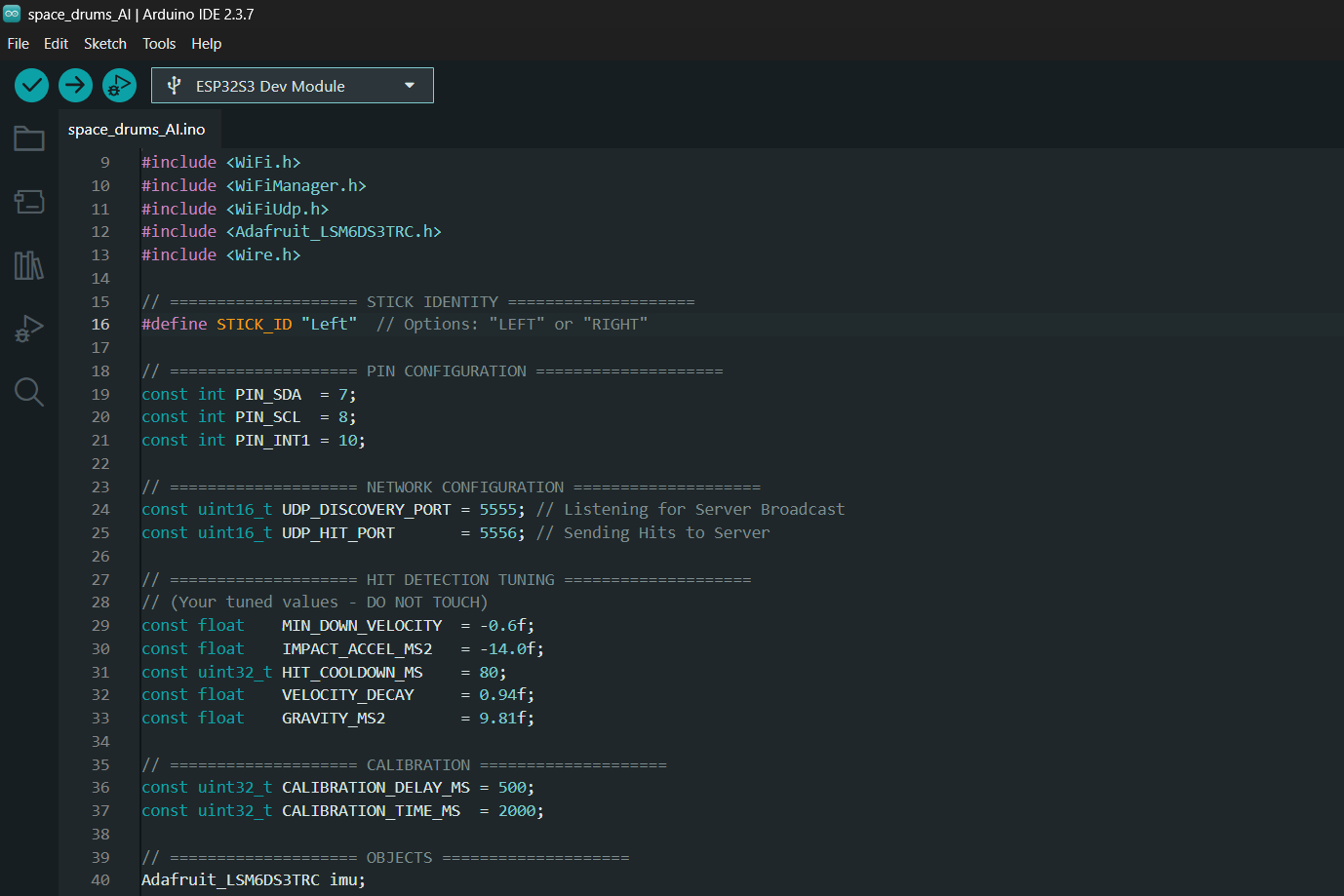
Task: Click the <Wire.h> include text
Action: pos(263,255)
